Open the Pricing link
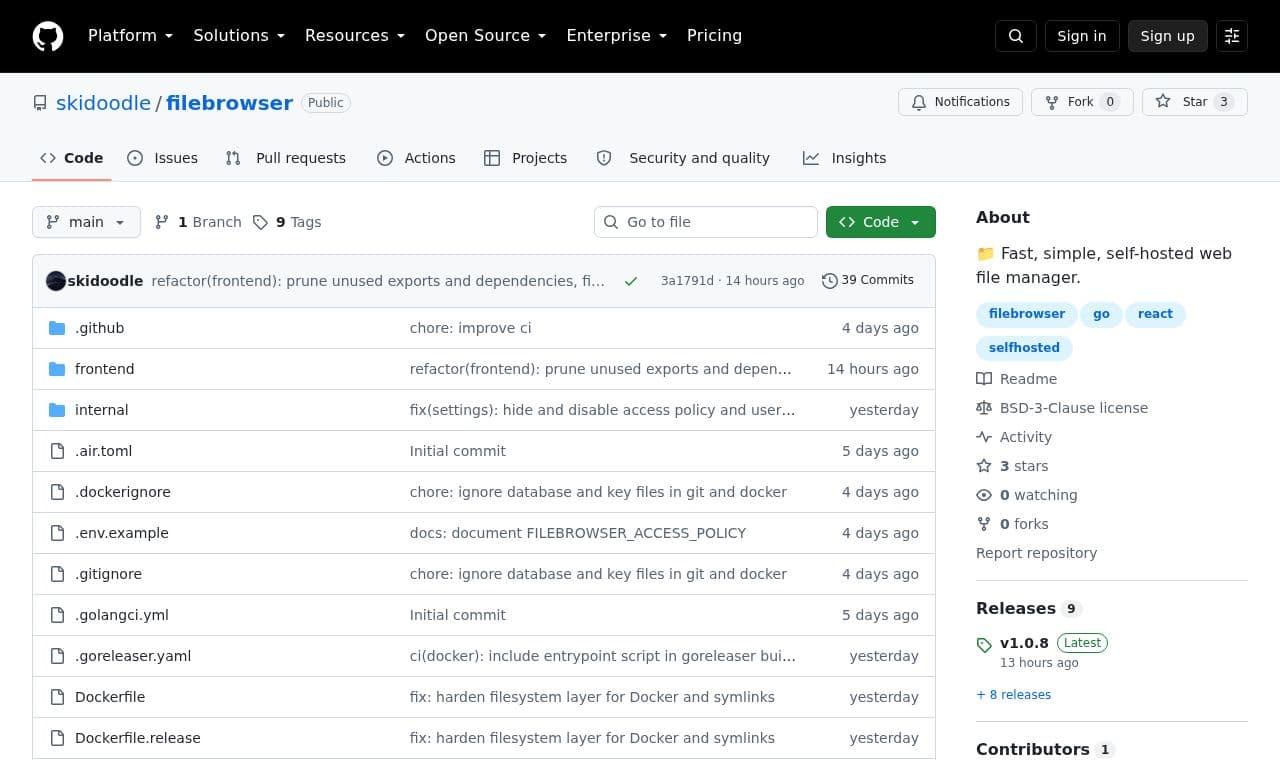The width and height of the screenshot is (1280, 760). click(714, 36)
